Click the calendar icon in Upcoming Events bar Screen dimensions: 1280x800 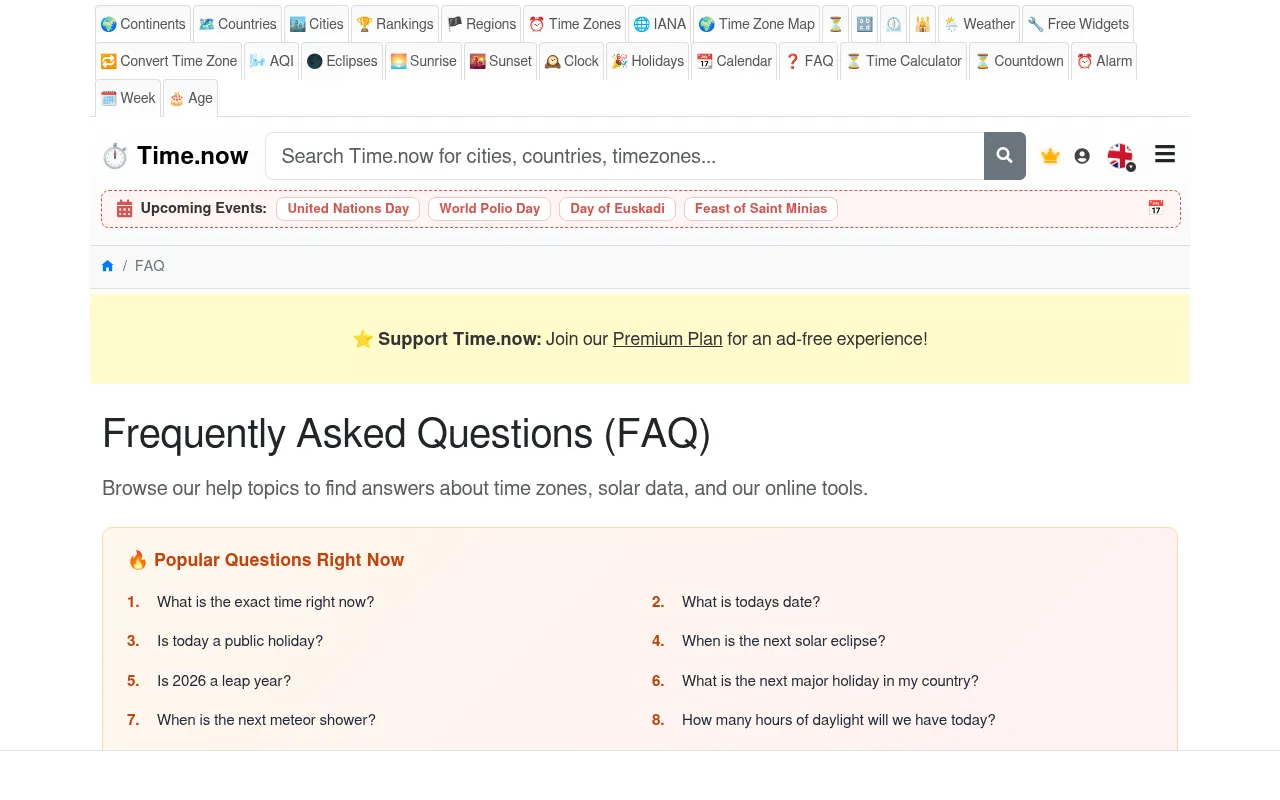coord(1156,208)
